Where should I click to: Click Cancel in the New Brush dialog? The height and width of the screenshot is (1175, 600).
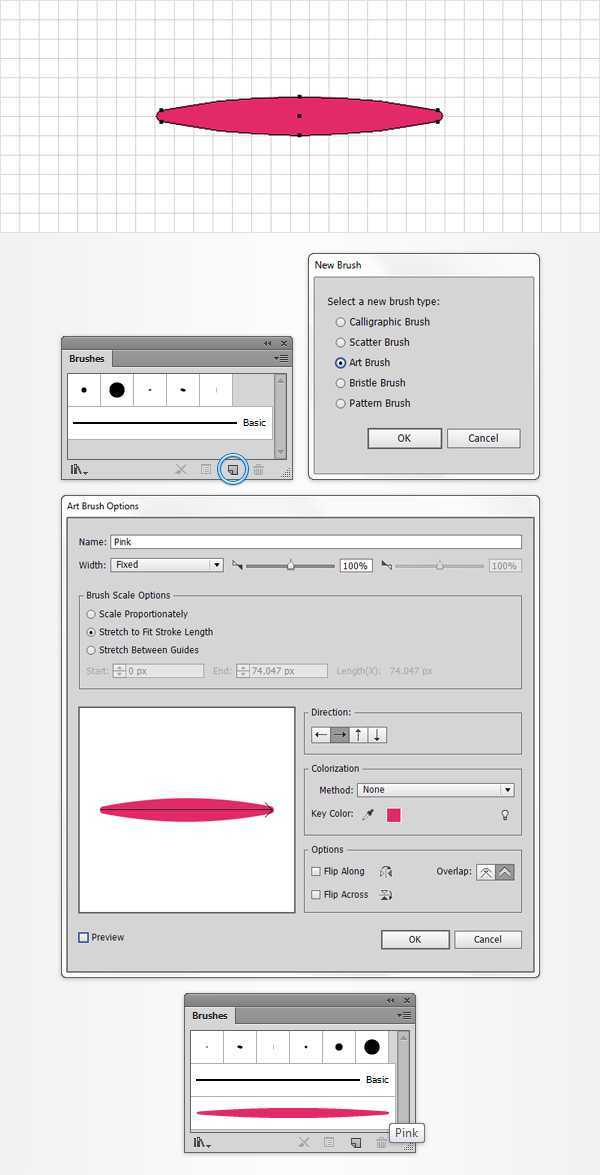[x=483, y=438]
